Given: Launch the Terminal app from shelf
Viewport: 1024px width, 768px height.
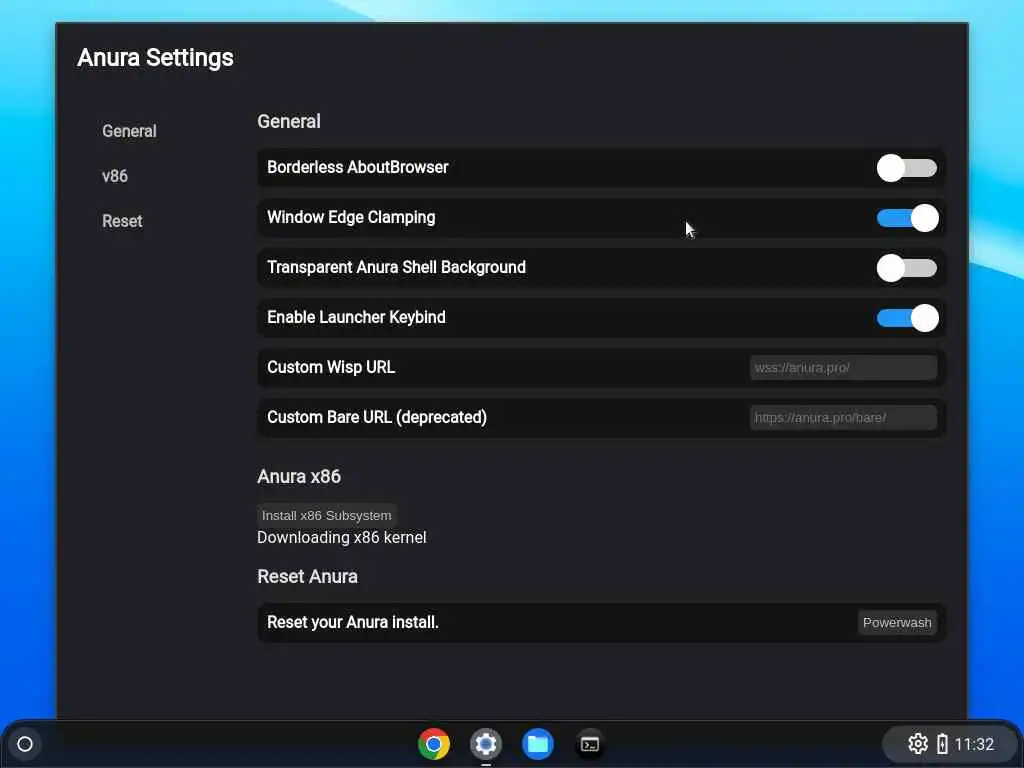Looking at the screenshot, I should (x=590, y=744).
